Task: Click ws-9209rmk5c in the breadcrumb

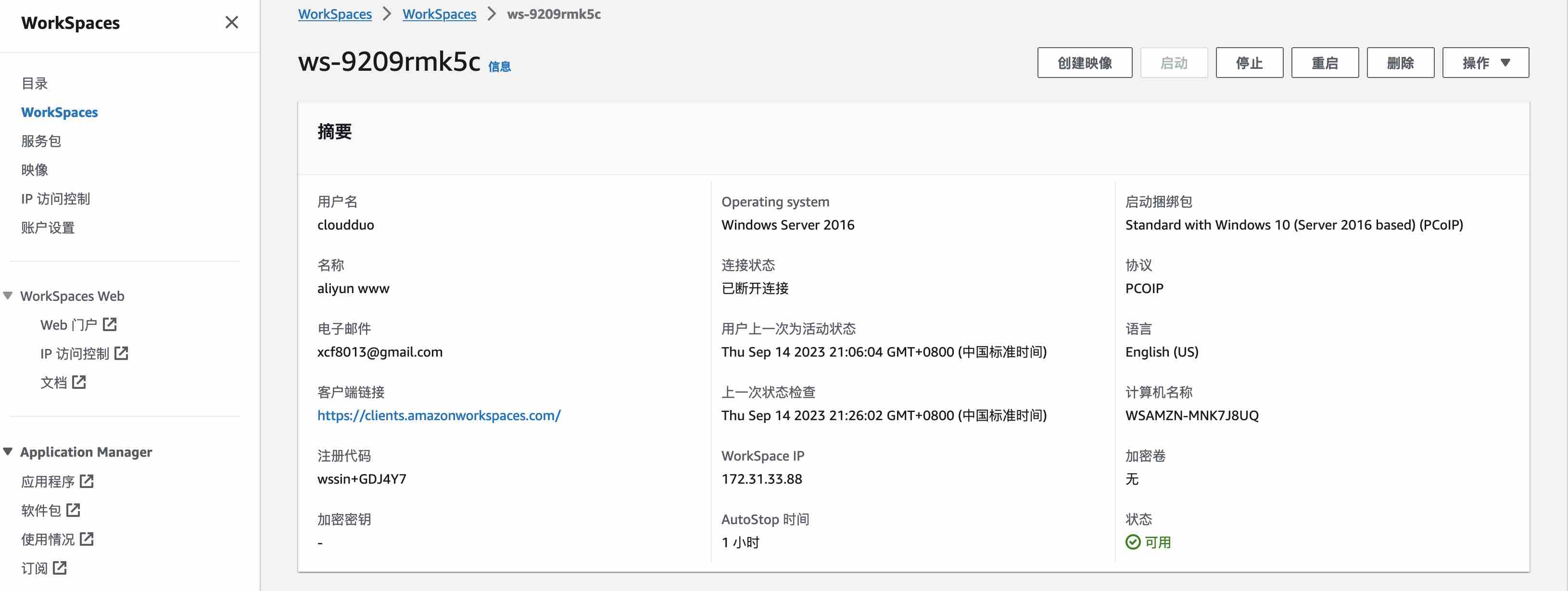Action: (x=554, y=14)
